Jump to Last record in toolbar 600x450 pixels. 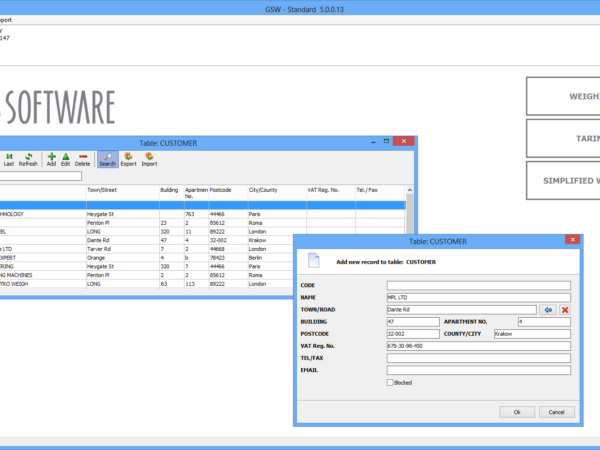pyautogui.click(x=9, y=159)
